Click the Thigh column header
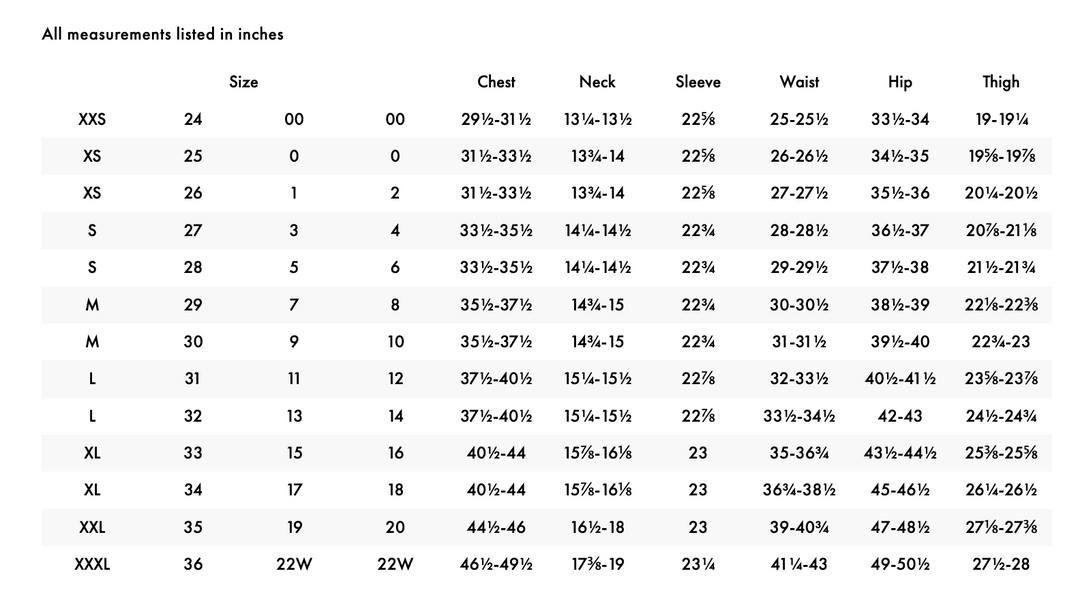Image resolution: width=1080 pixels, height=610 pixels. pos(1001,82)
